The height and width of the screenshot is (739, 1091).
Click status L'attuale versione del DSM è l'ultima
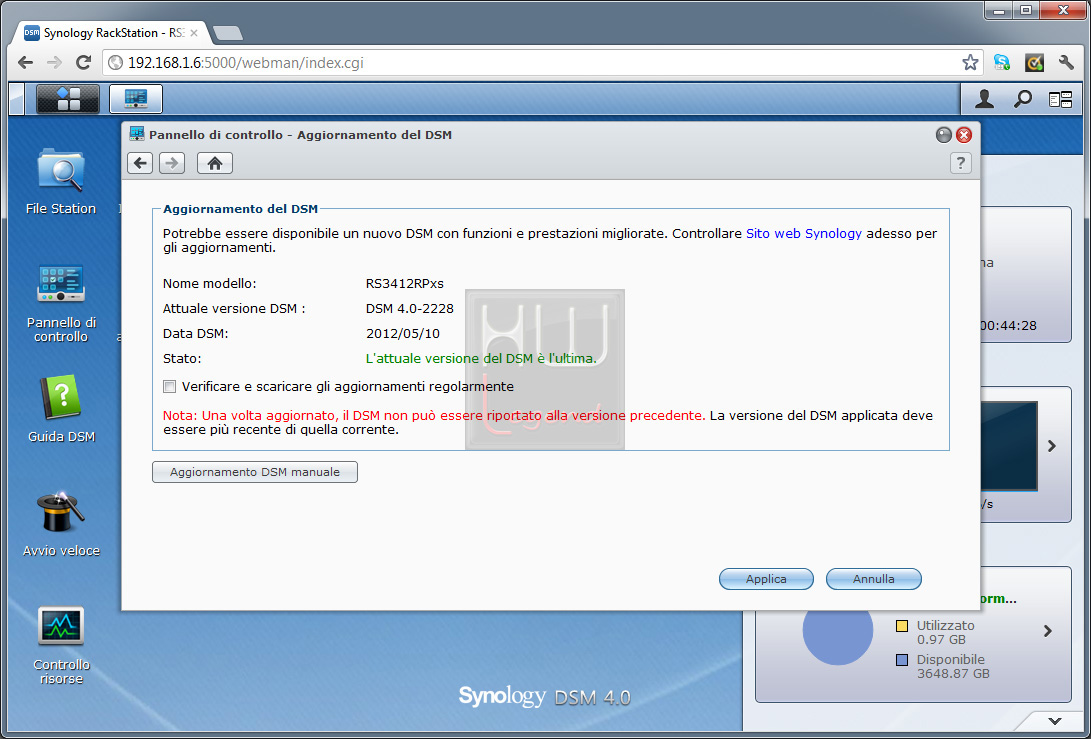click(481, 358)
